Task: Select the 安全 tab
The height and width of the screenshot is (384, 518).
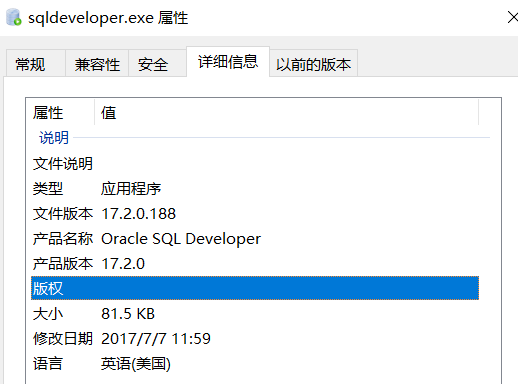Action: point(157,63)
